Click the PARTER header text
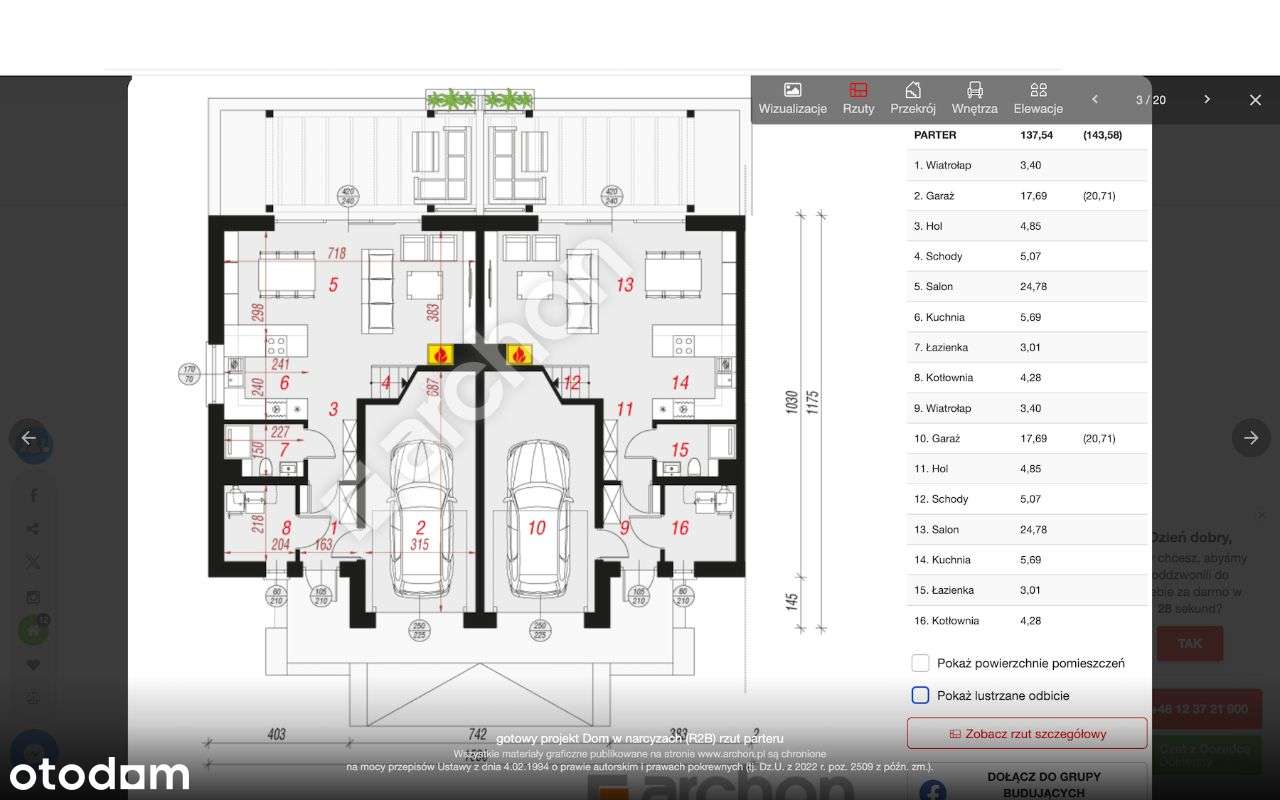1280x800 pixels. (935, 135)
